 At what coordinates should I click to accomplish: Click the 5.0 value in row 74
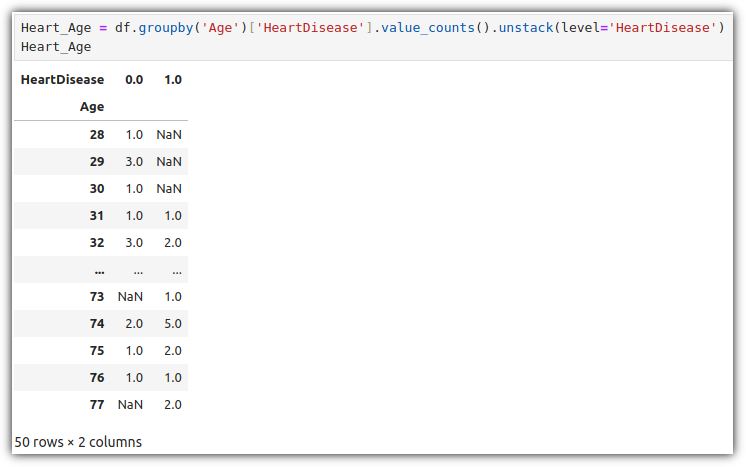point(173,324)
